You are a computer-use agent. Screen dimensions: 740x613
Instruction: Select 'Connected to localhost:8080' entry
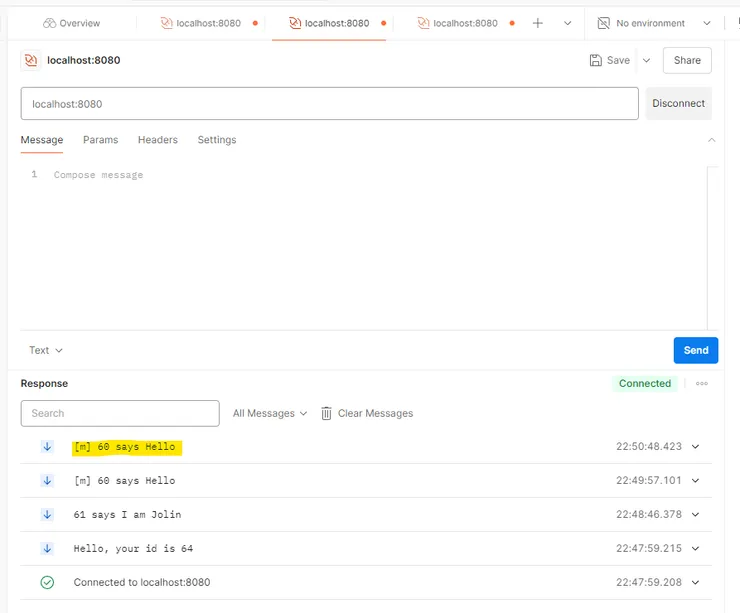coord(142,582)
